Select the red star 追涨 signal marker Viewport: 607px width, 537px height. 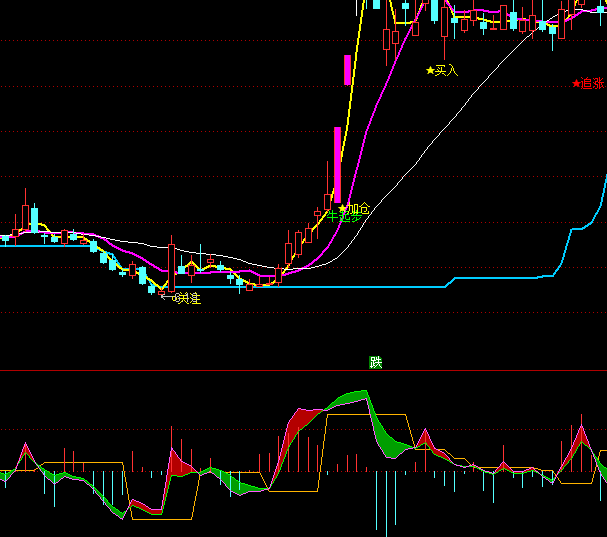point(588,84)
